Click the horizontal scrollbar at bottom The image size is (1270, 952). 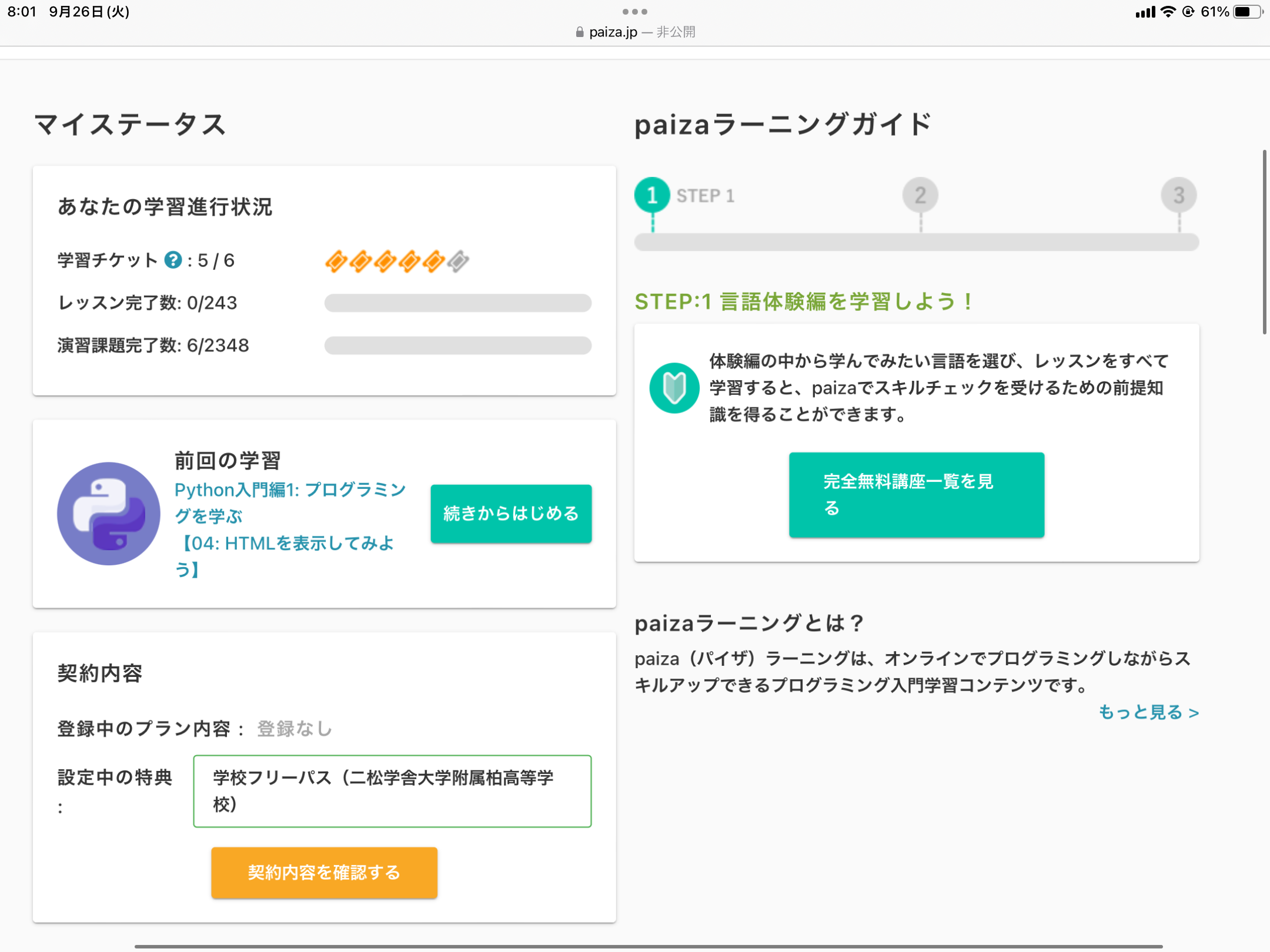pyautogui.click(x=649, y=946)
